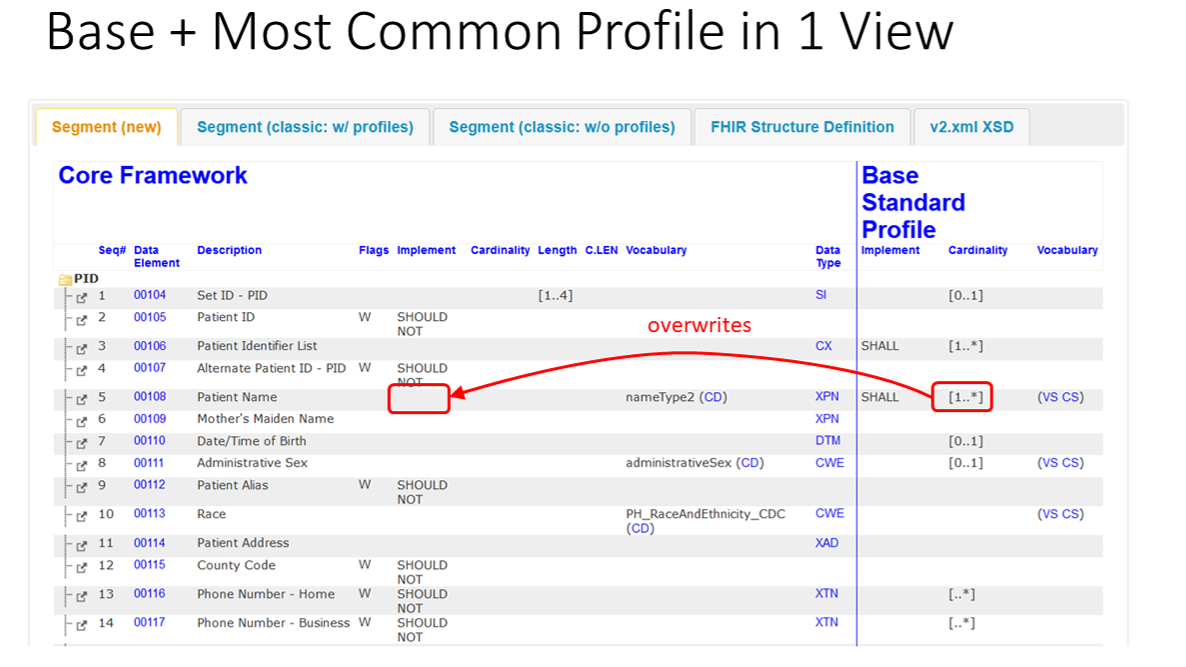Click the XPN data type for Patient Name
Viewport: 1186px width, 667px height.
click(x=827, y=397)
